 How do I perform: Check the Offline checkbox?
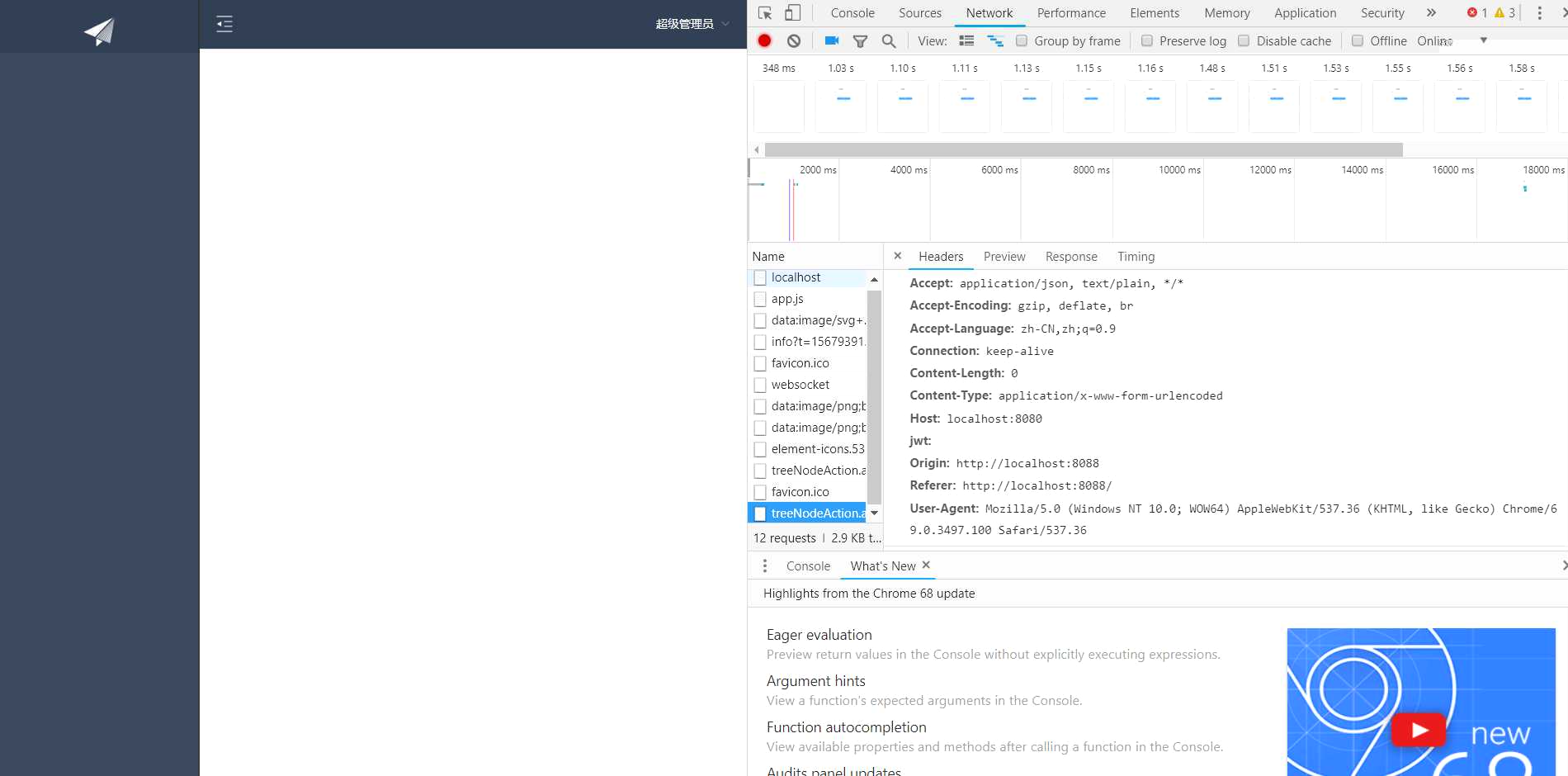(1358, 40)
